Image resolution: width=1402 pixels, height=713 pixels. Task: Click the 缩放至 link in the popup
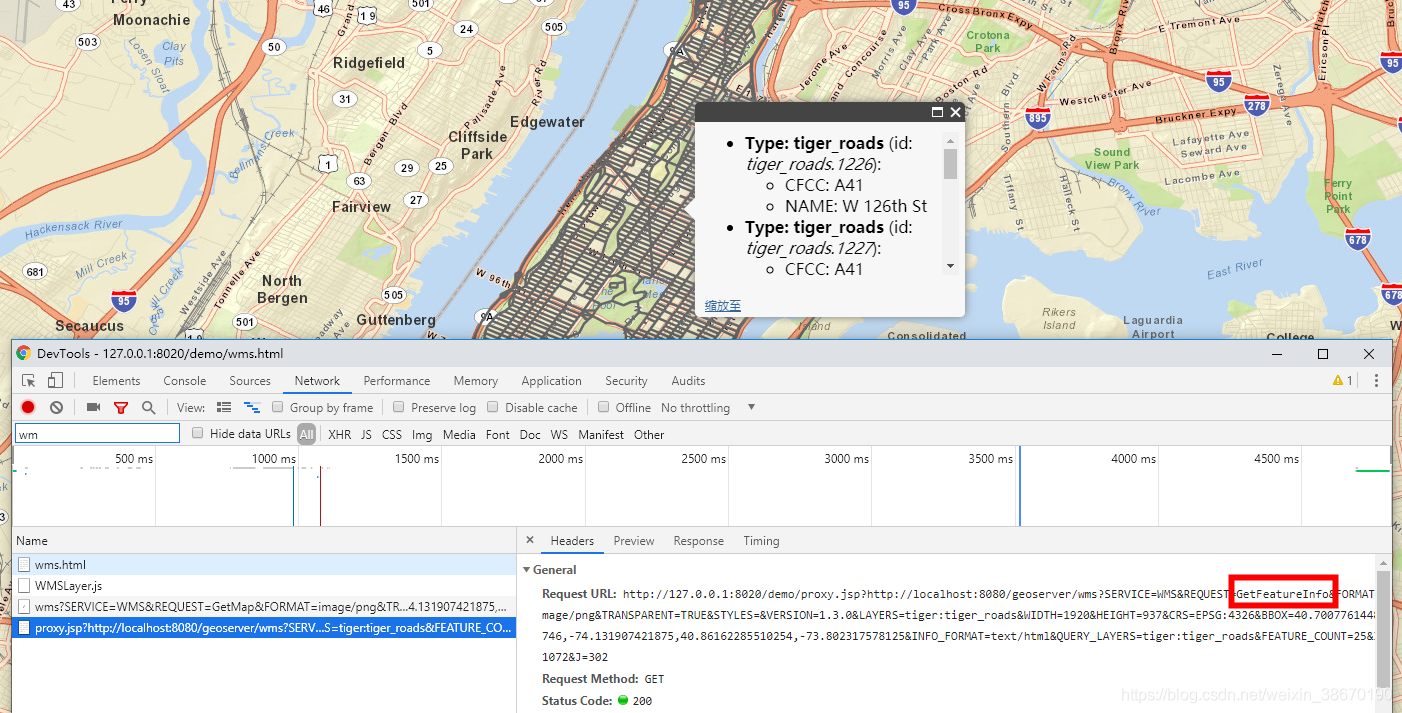pos(722,306)
